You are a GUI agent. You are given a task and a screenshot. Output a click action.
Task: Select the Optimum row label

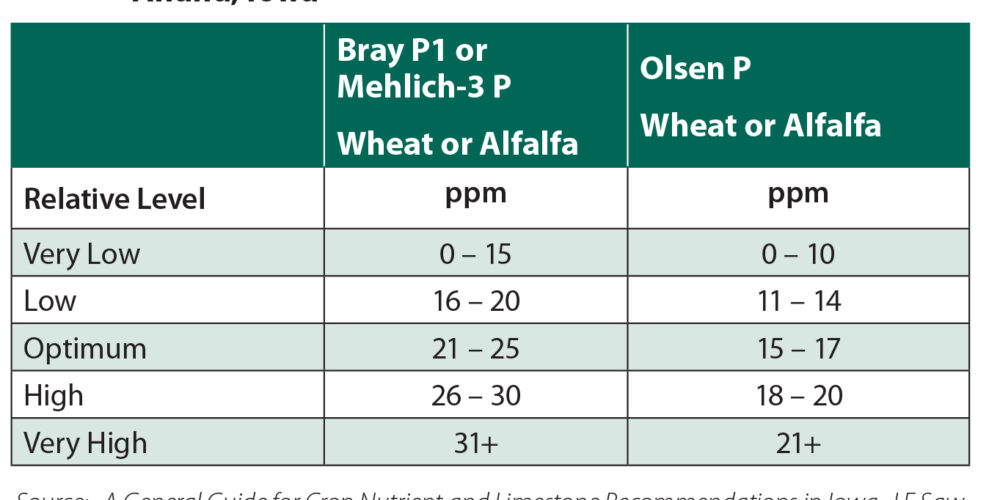(x=85, y=349)
